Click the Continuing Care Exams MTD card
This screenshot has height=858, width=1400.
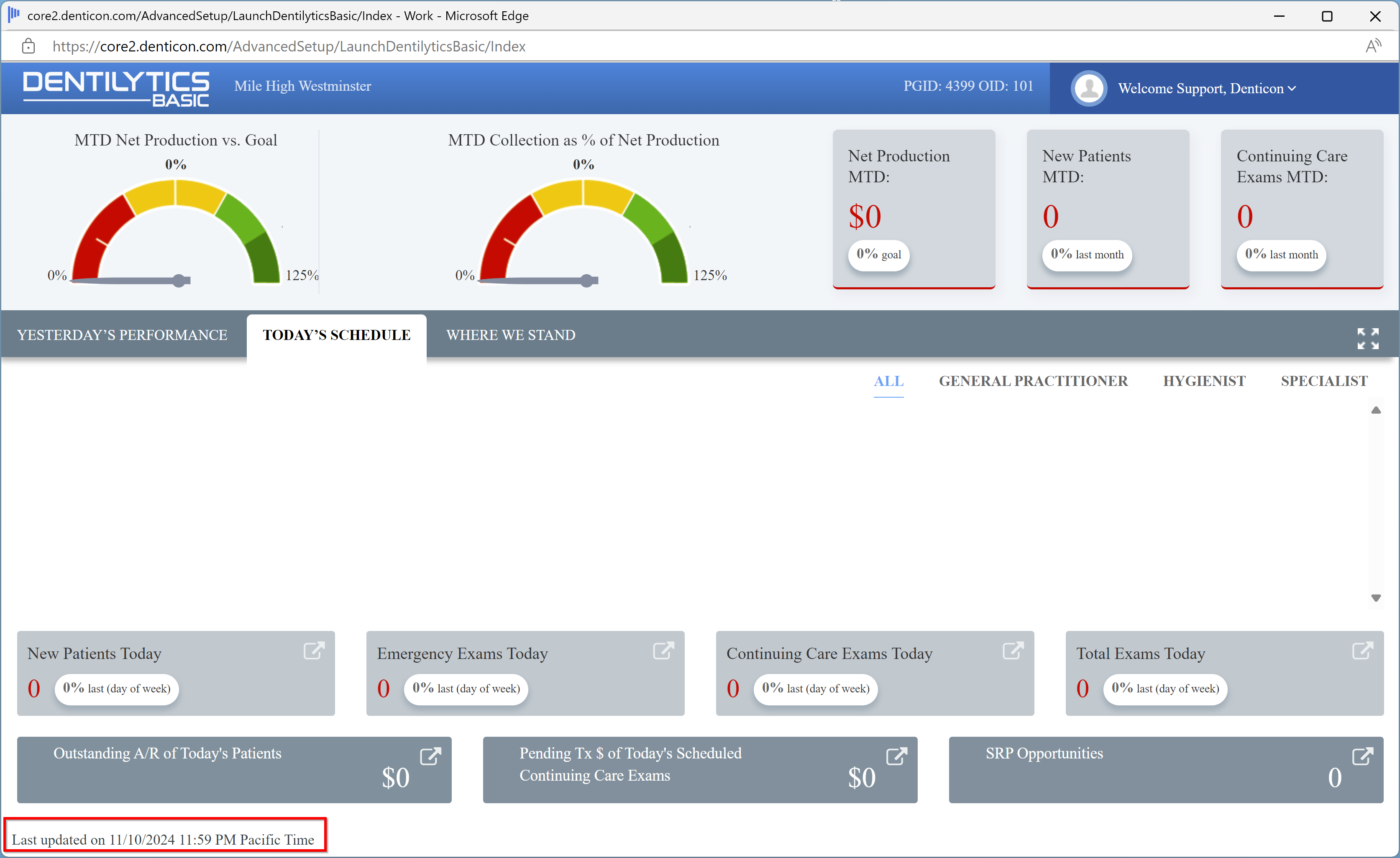(1302, 209)
